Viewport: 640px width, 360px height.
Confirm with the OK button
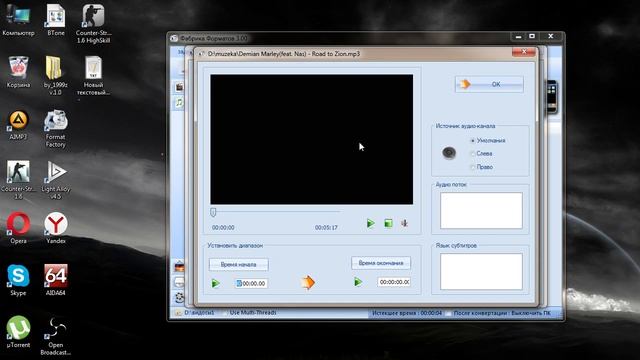489,84
